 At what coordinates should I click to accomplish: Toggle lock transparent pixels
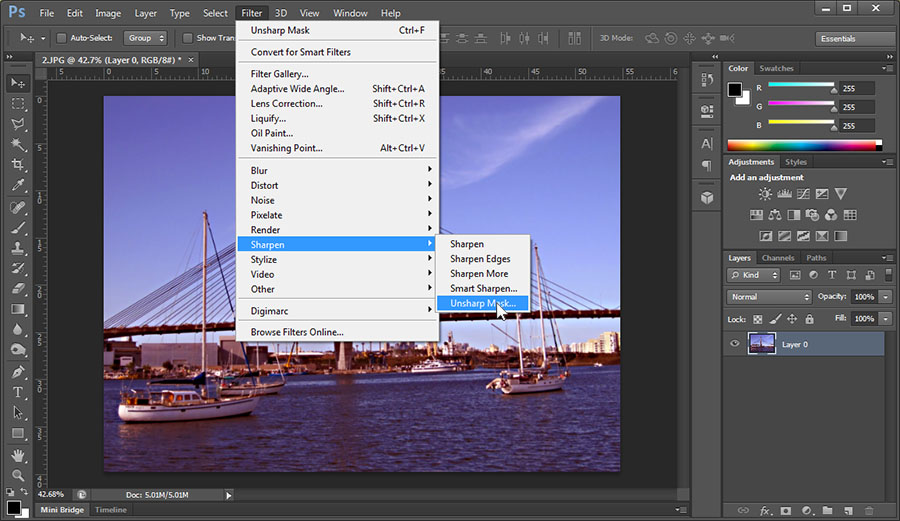756,319
